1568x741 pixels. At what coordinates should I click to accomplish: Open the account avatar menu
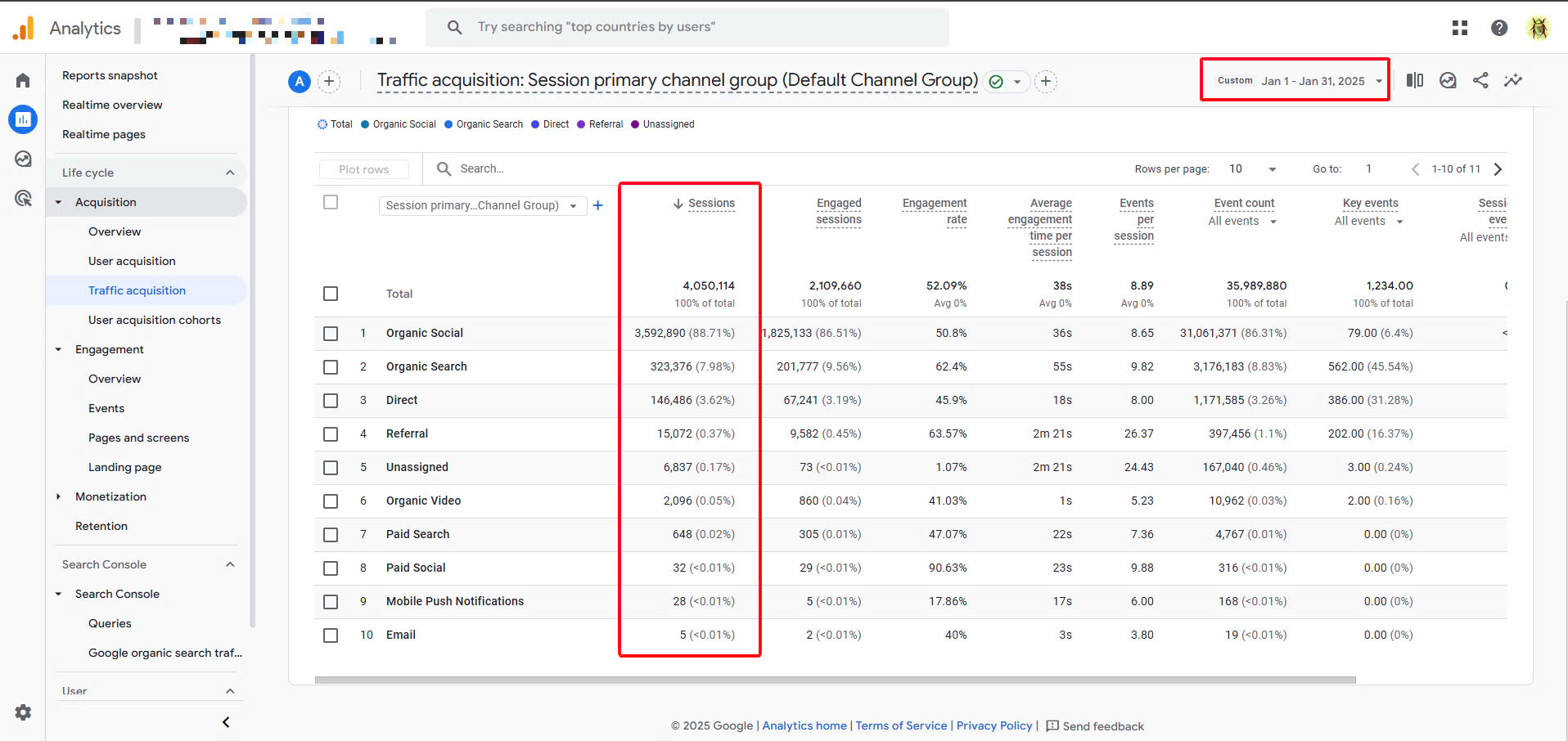pyautogui.click(x=1539, y=28)
